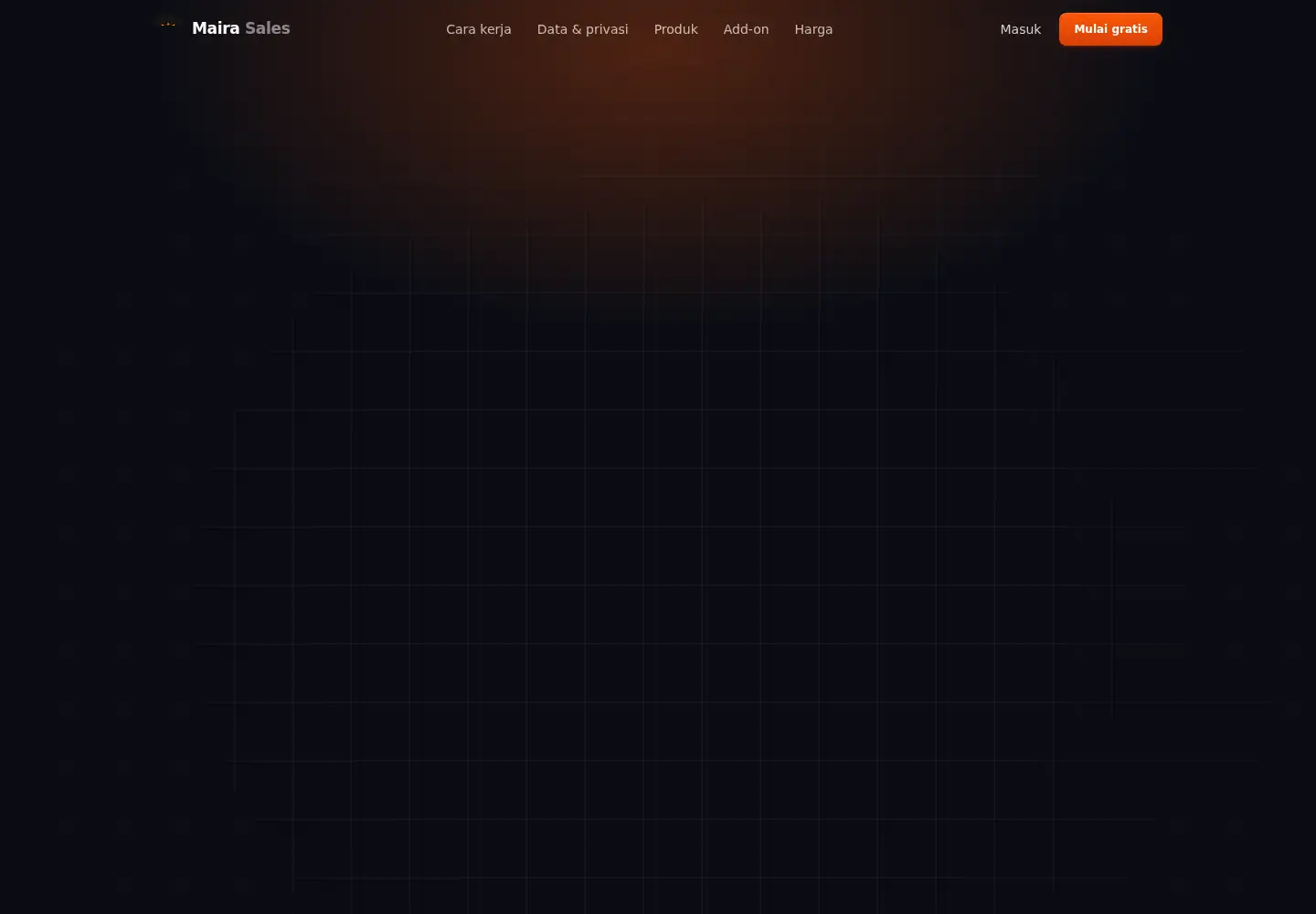1316x914 pixels.
Task: Open the Data & privasi section
Action: click(x=583, y=29)
